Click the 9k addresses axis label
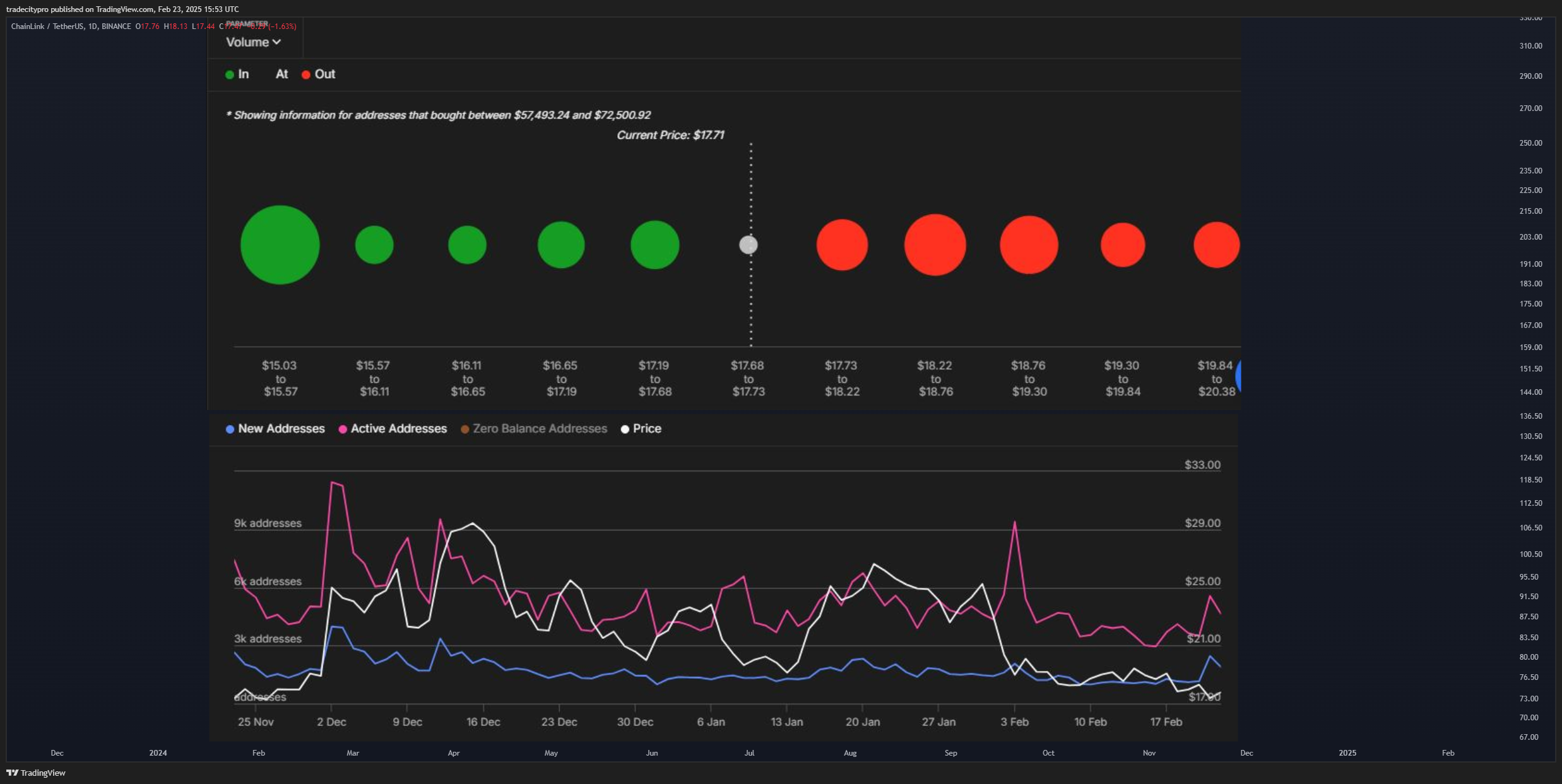 pyautogui.click(x=268, y=524)
